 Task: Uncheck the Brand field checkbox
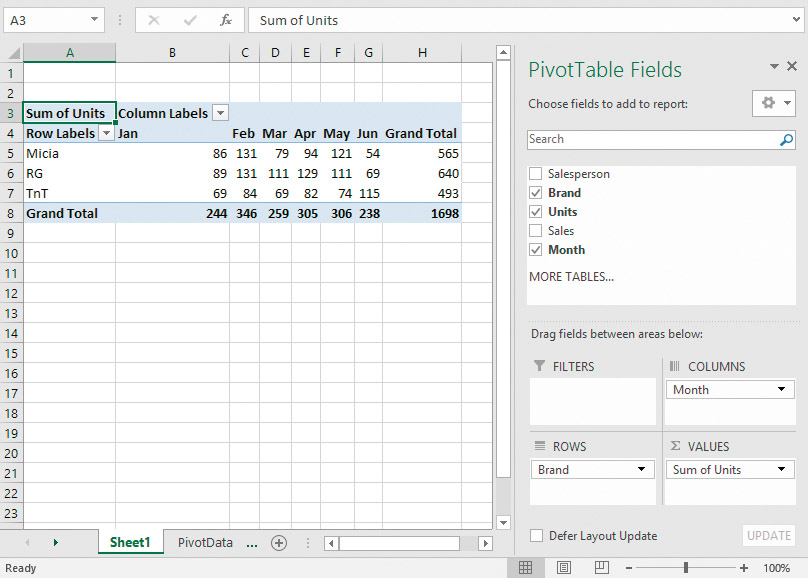pos(536,193)
